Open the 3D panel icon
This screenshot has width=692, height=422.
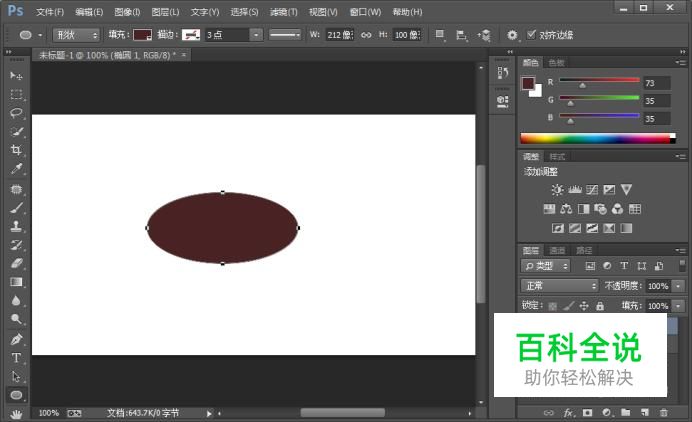pos(502,101)
